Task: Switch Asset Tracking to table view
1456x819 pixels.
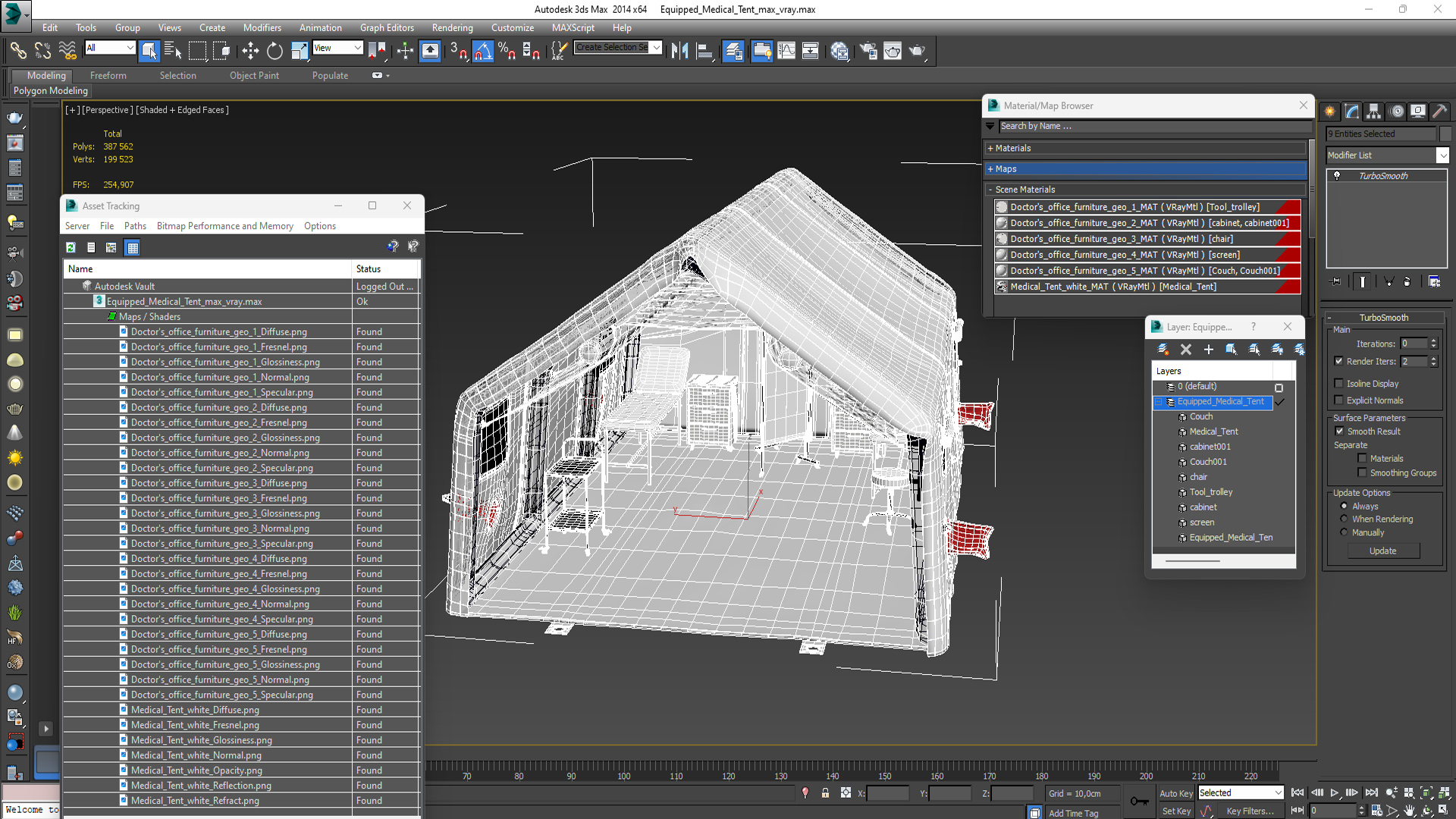Action: coord(133,247)
